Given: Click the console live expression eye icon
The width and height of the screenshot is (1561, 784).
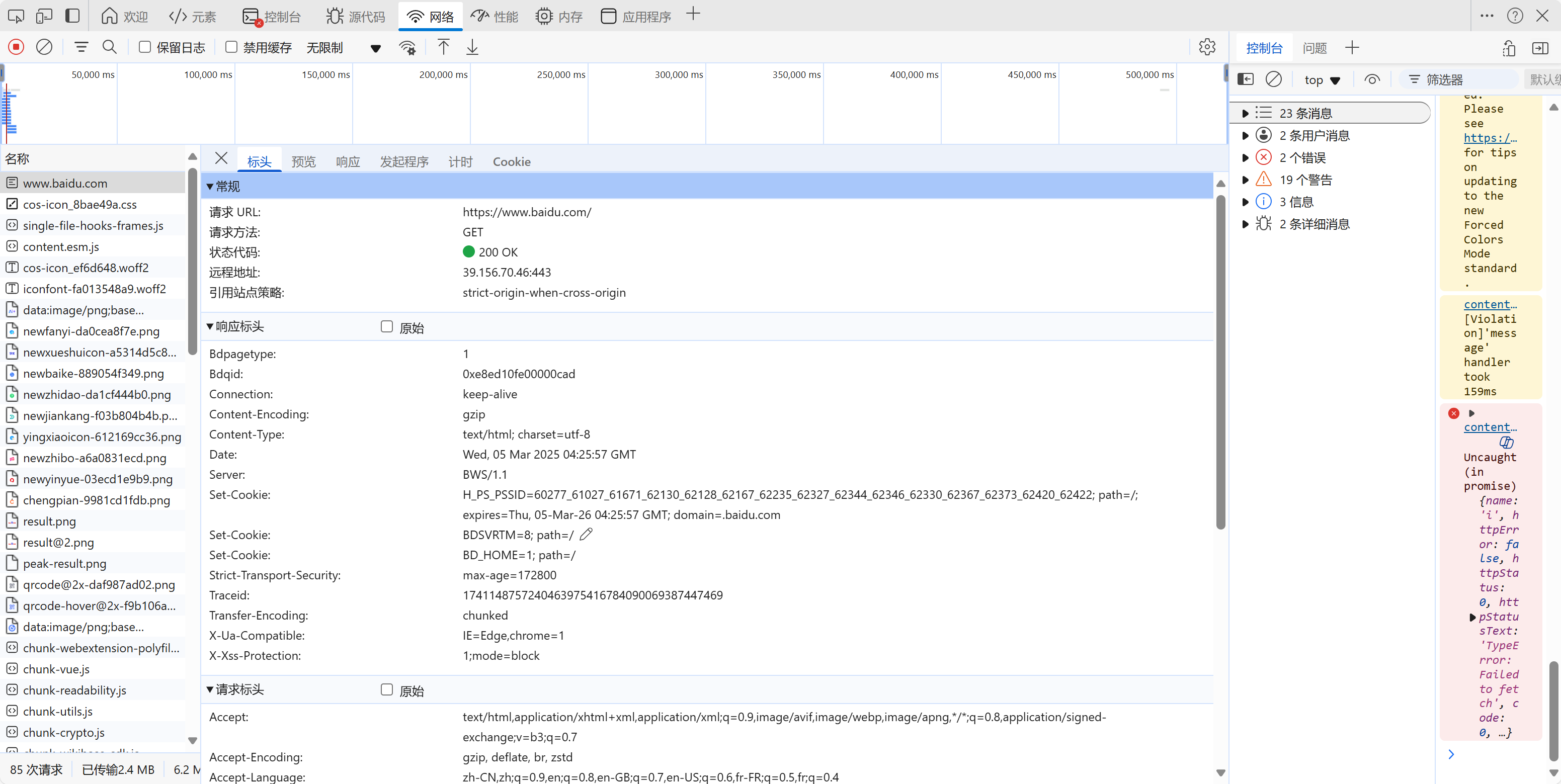Looking at the screenshot, I should point(1372,79).
